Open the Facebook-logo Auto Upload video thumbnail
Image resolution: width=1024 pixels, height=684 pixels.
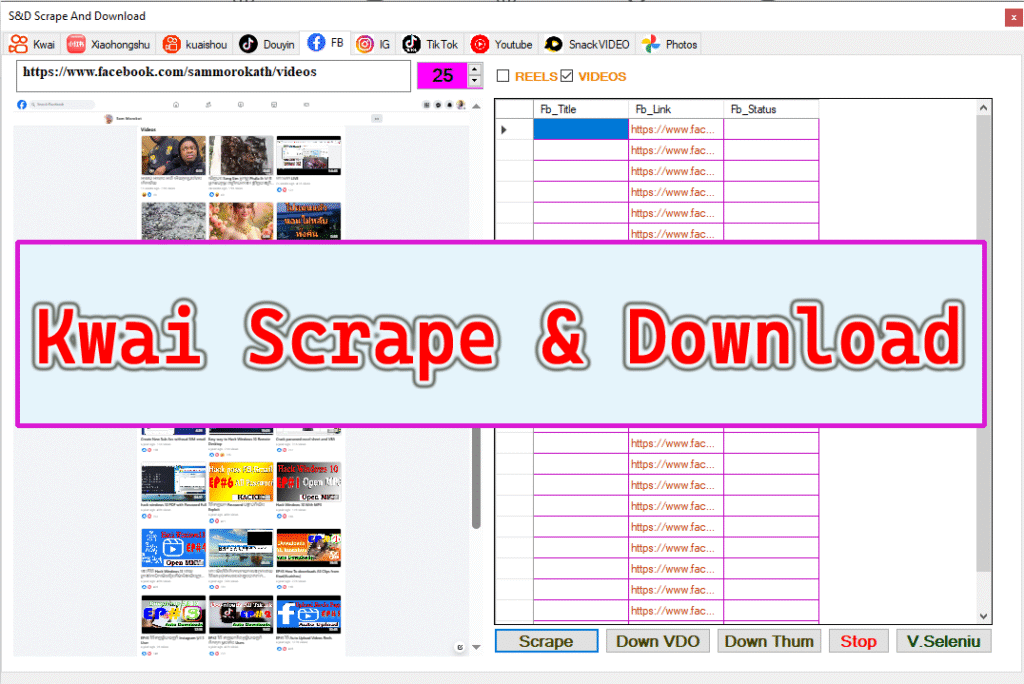(309, 615)
